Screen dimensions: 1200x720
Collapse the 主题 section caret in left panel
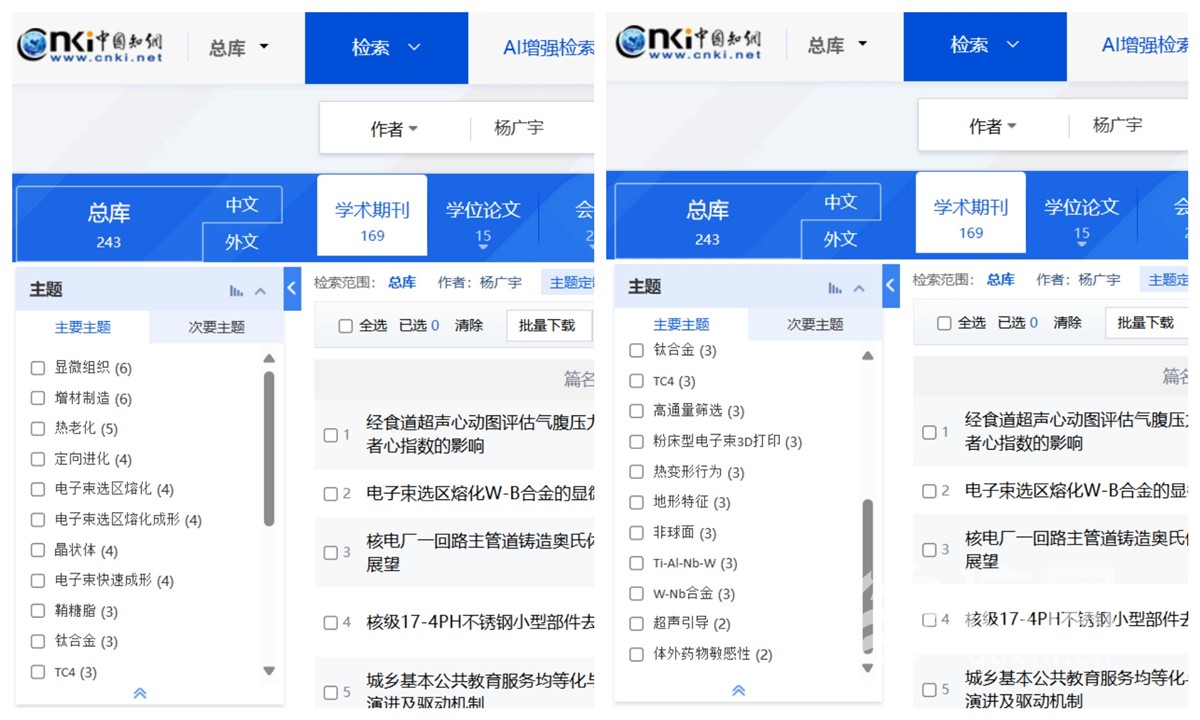(x=261, y=291)
